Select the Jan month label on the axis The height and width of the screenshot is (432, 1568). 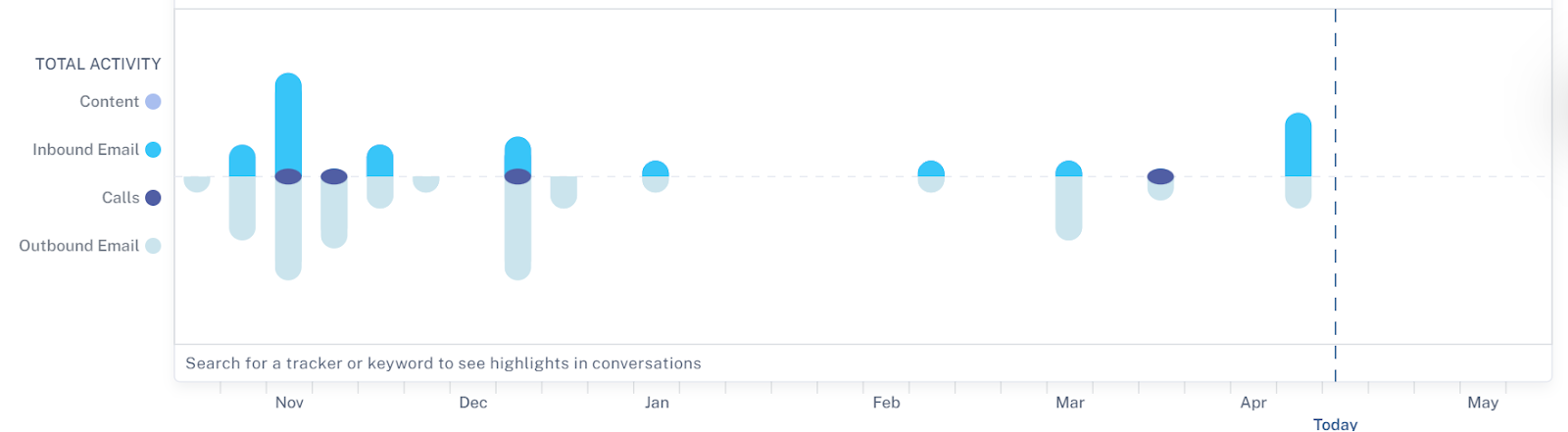tap(657, 403)
